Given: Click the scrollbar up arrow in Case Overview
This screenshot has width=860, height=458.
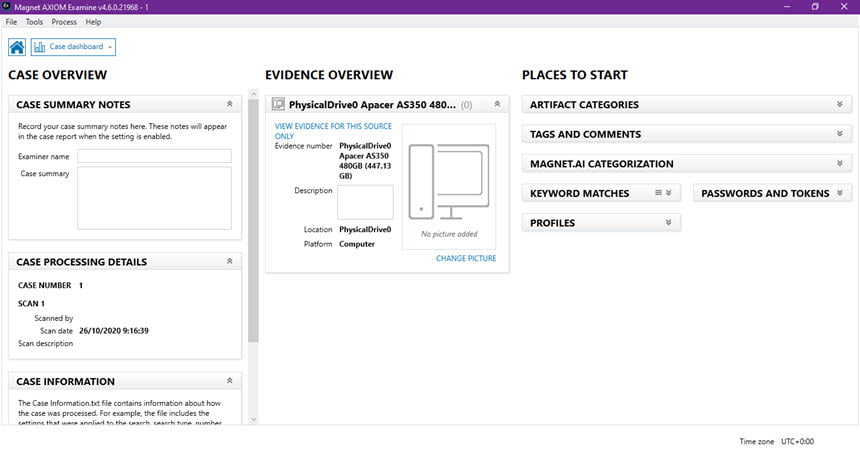Looking at the screenshot, I should (253, 94).
